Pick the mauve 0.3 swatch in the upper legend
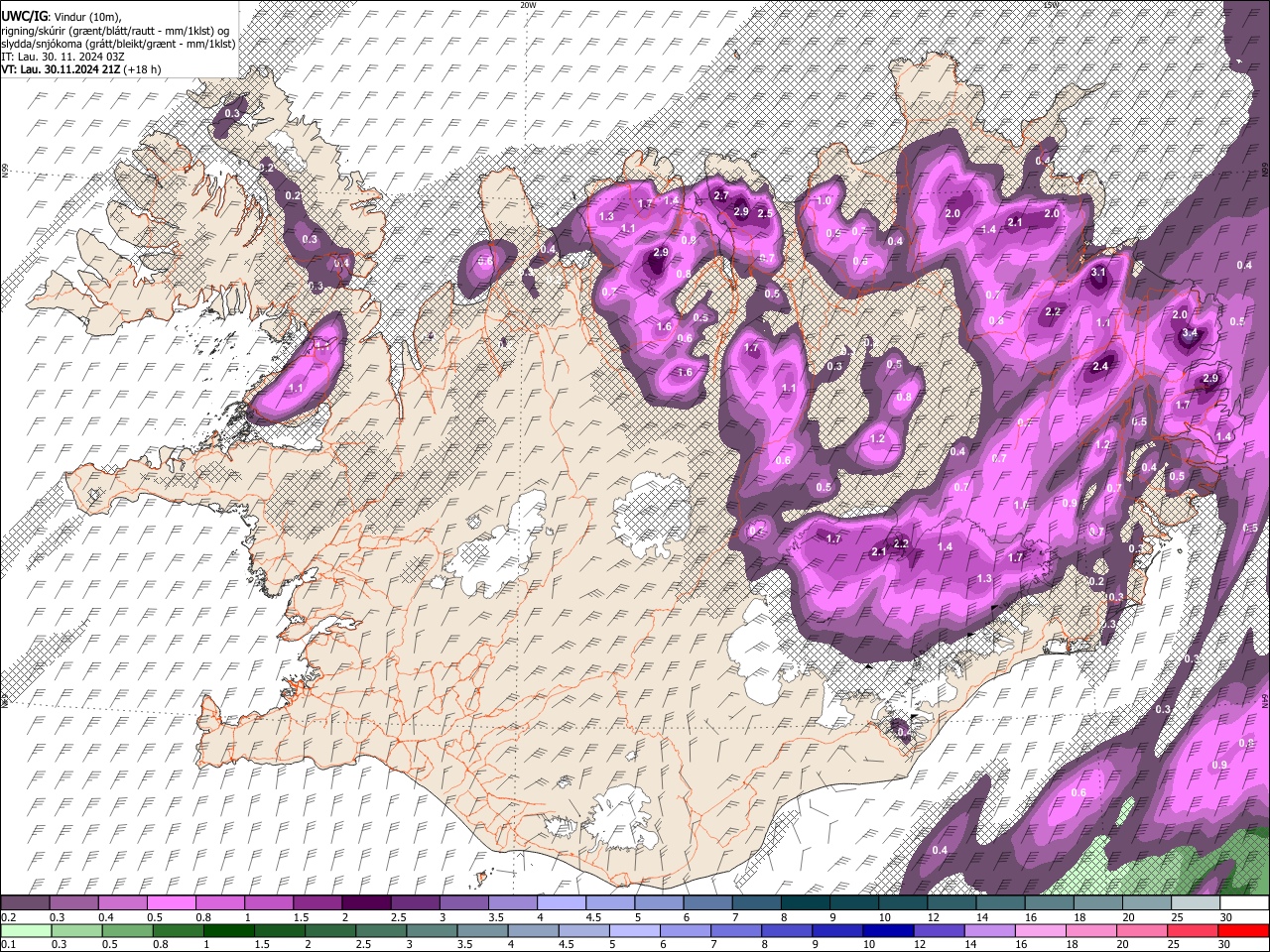1270x952 pixels. tap(73, 902)
